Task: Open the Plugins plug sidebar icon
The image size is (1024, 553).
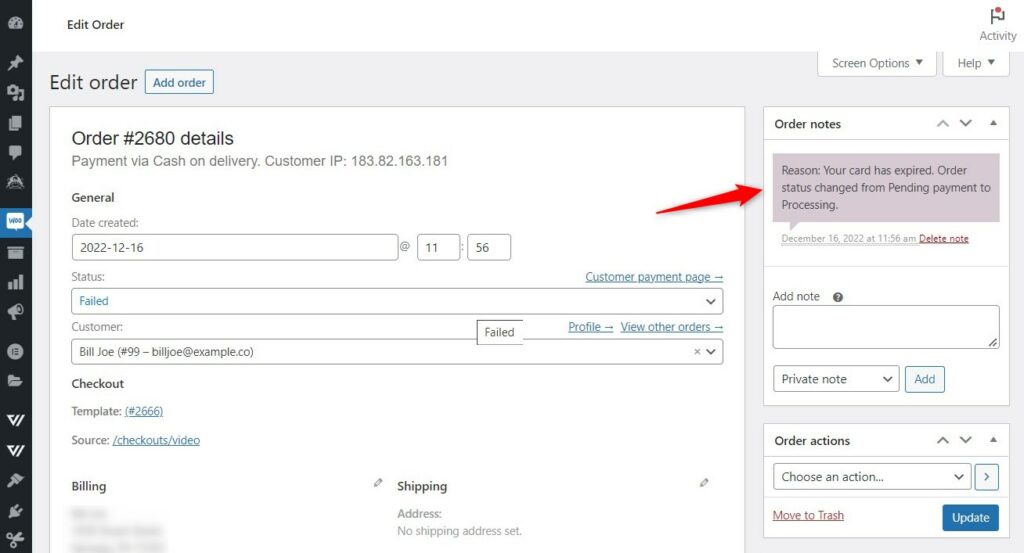Action: tap(15, 511)
